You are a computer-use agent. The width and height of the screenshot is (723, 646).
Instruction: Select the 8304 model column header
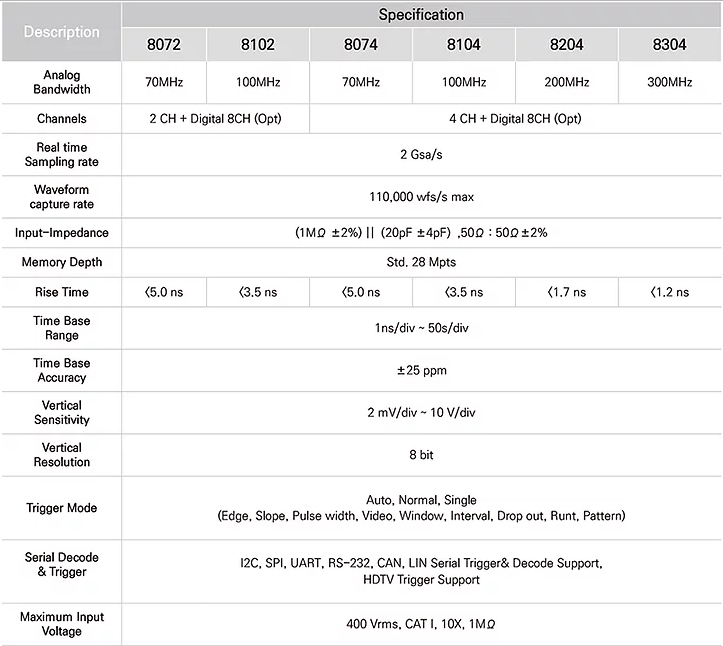pos(669,45)
